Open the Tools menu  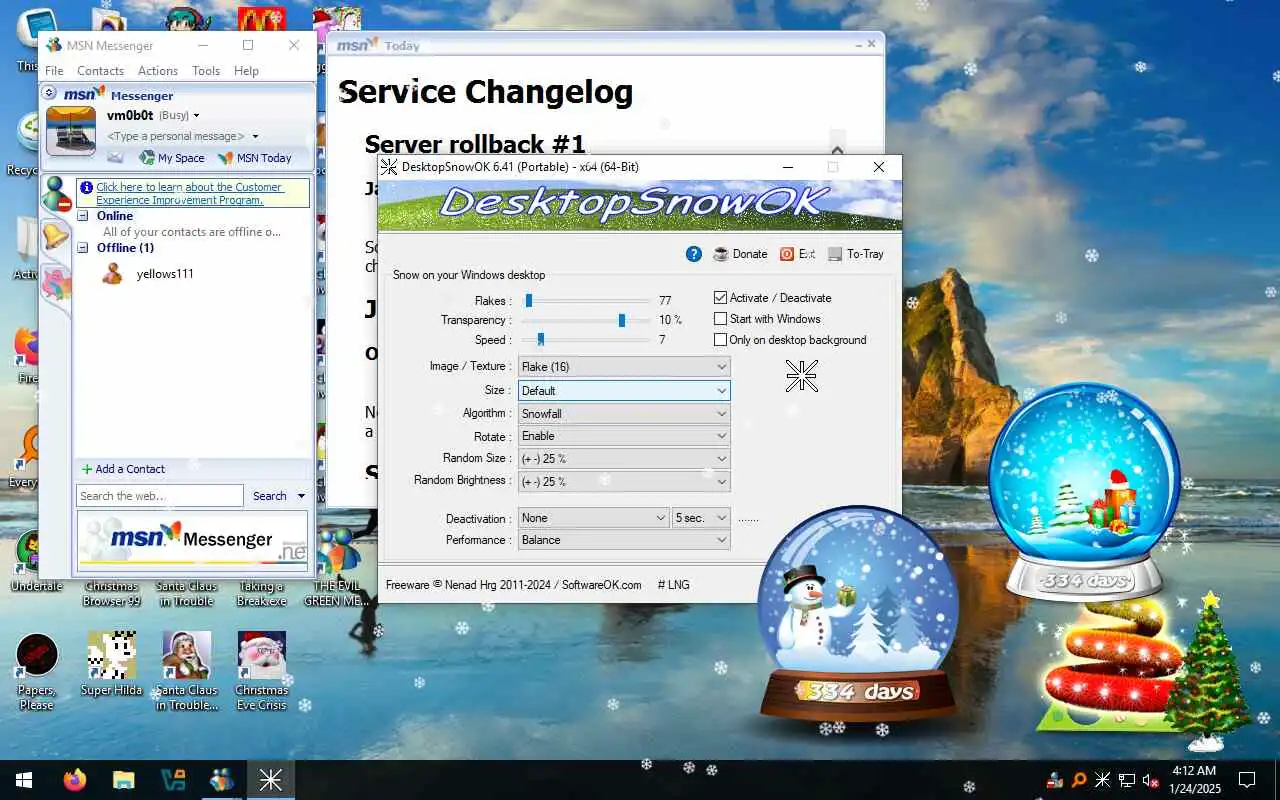coord(206,71)
